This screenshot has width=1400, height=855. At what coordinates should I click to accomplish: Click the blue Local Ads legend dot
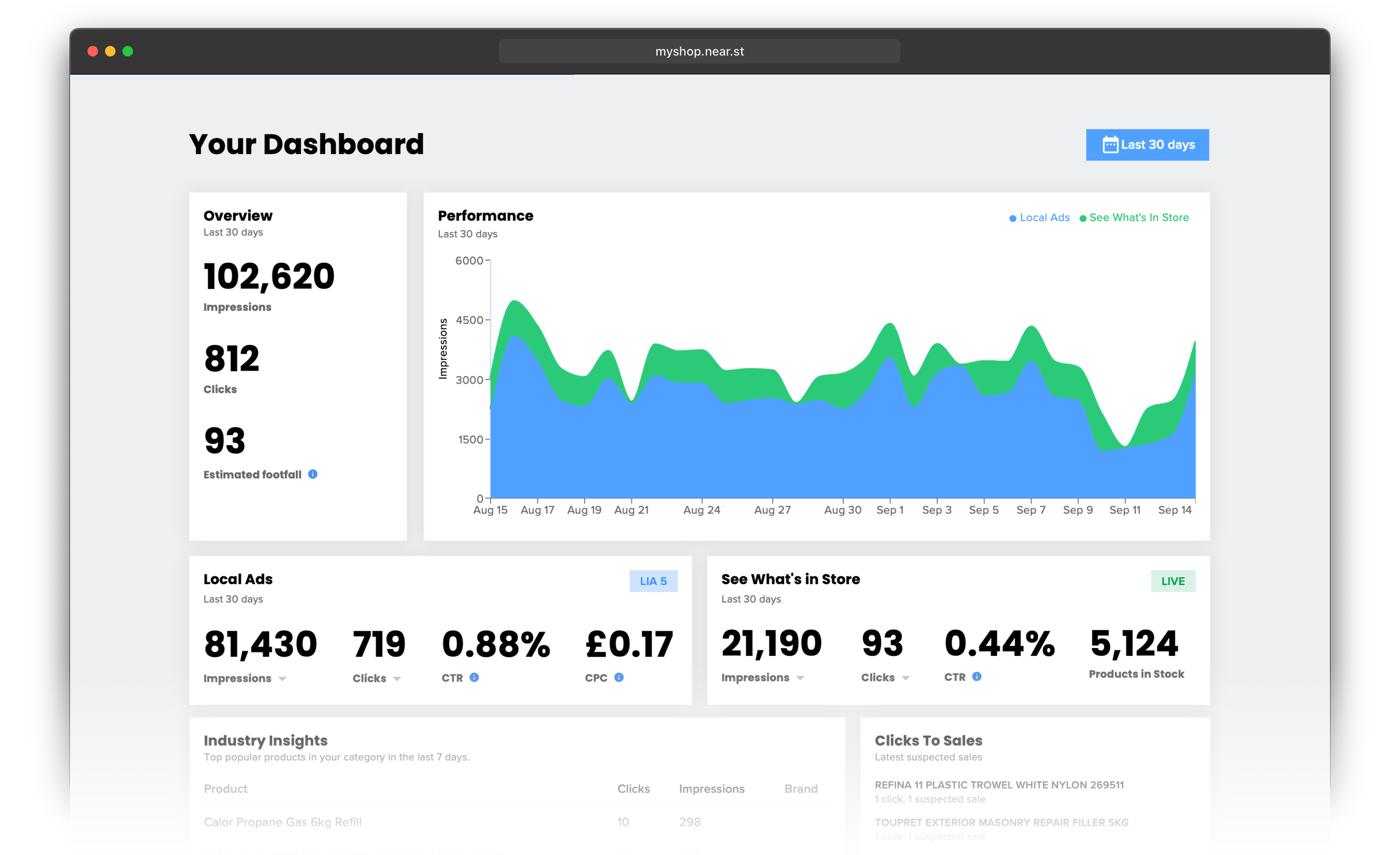[1012, 219]
